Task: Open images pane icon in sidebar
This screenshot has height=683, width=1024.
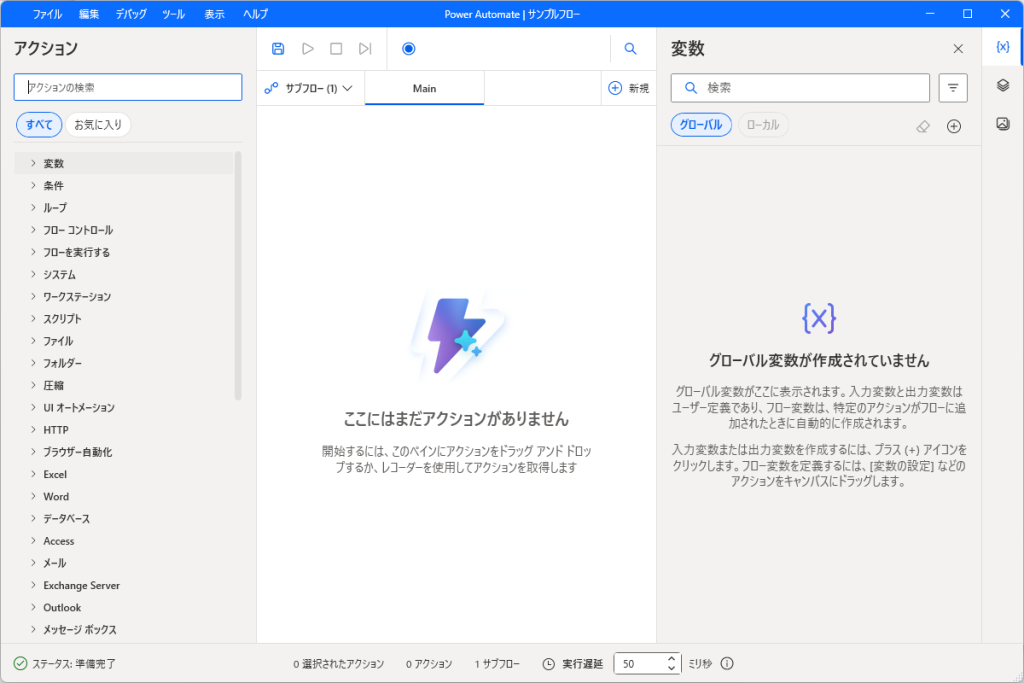Action: pos(1003,123)
